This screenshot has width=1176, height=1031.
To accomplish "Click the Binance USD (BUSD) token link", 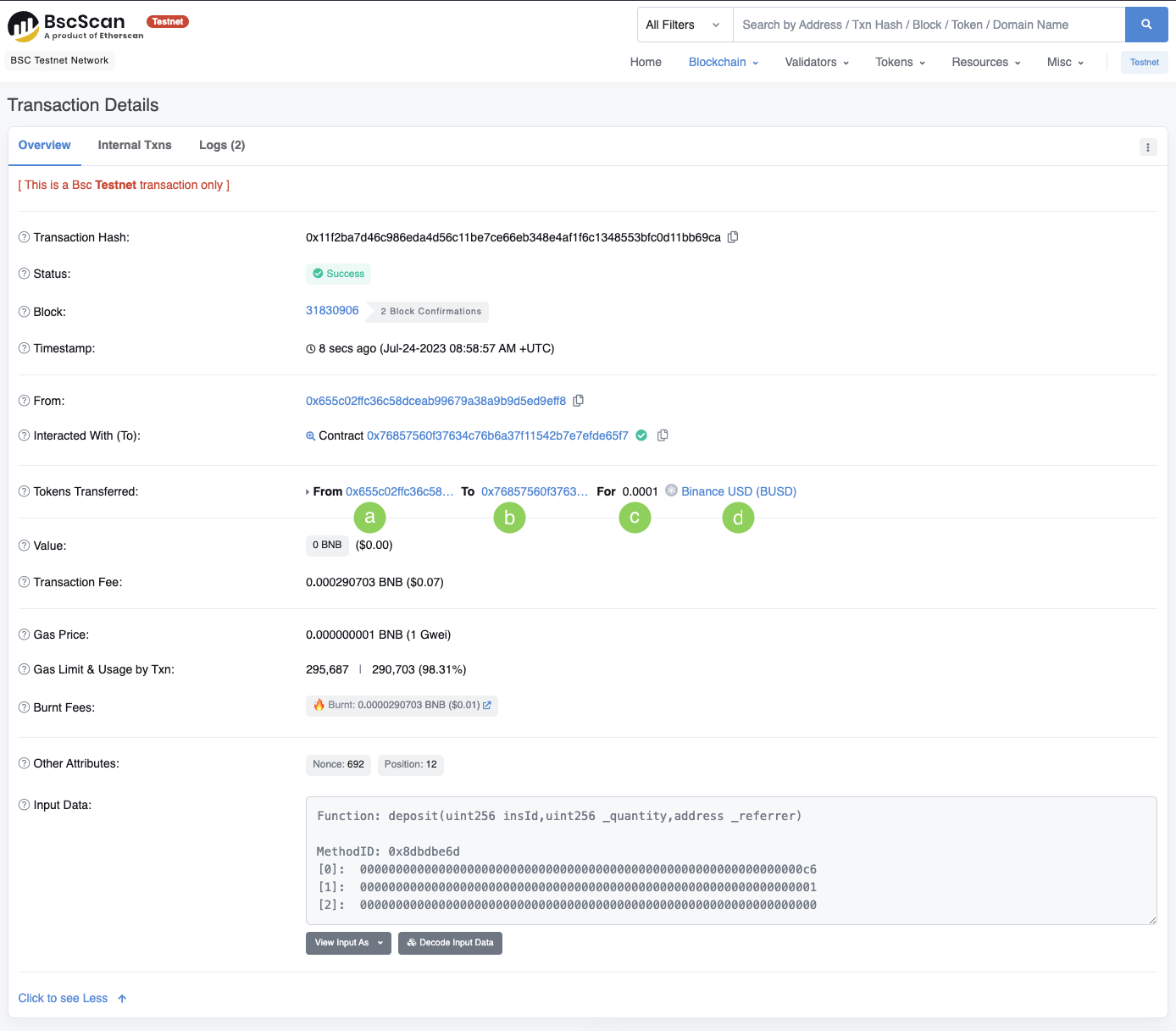I will click(x=738, y=491).
